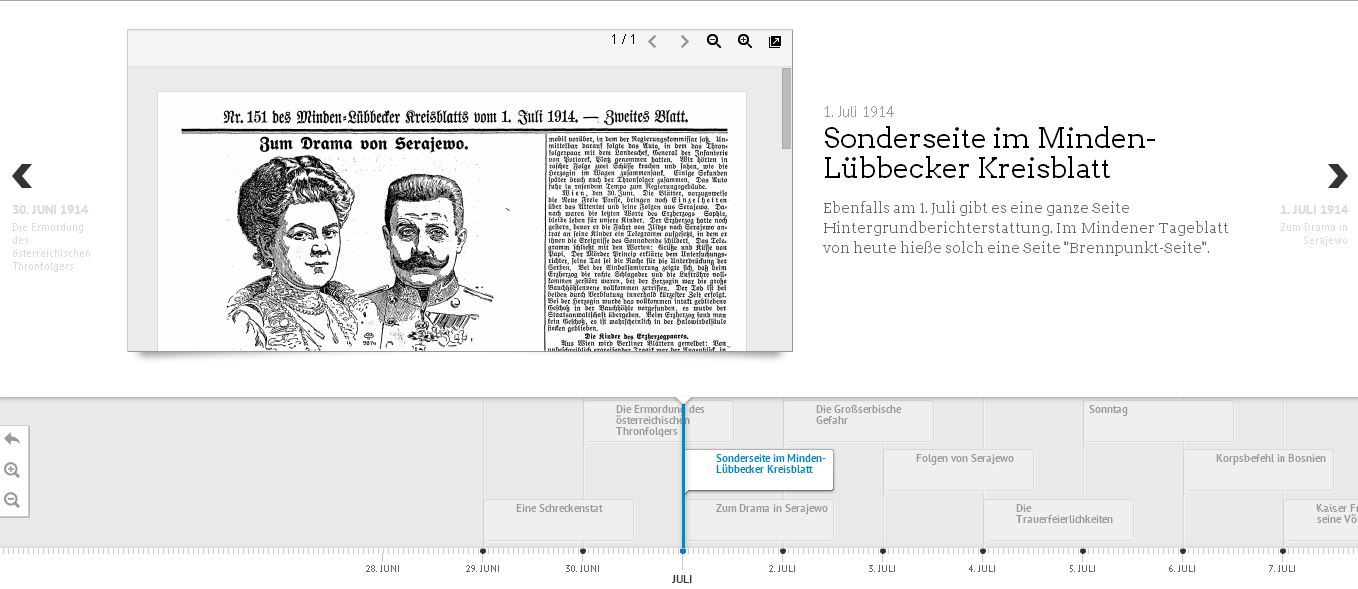
Task: Zoom out the timeline
Action: (12, 500)
